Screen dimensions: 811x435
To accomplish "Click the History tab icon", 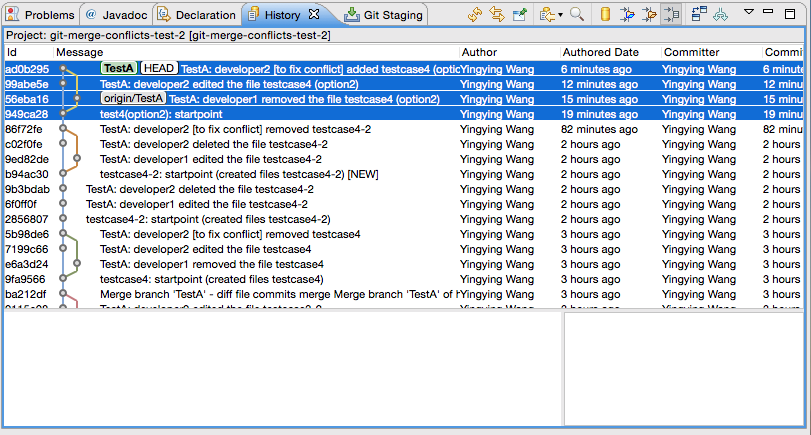I will [x=253, y=14].
